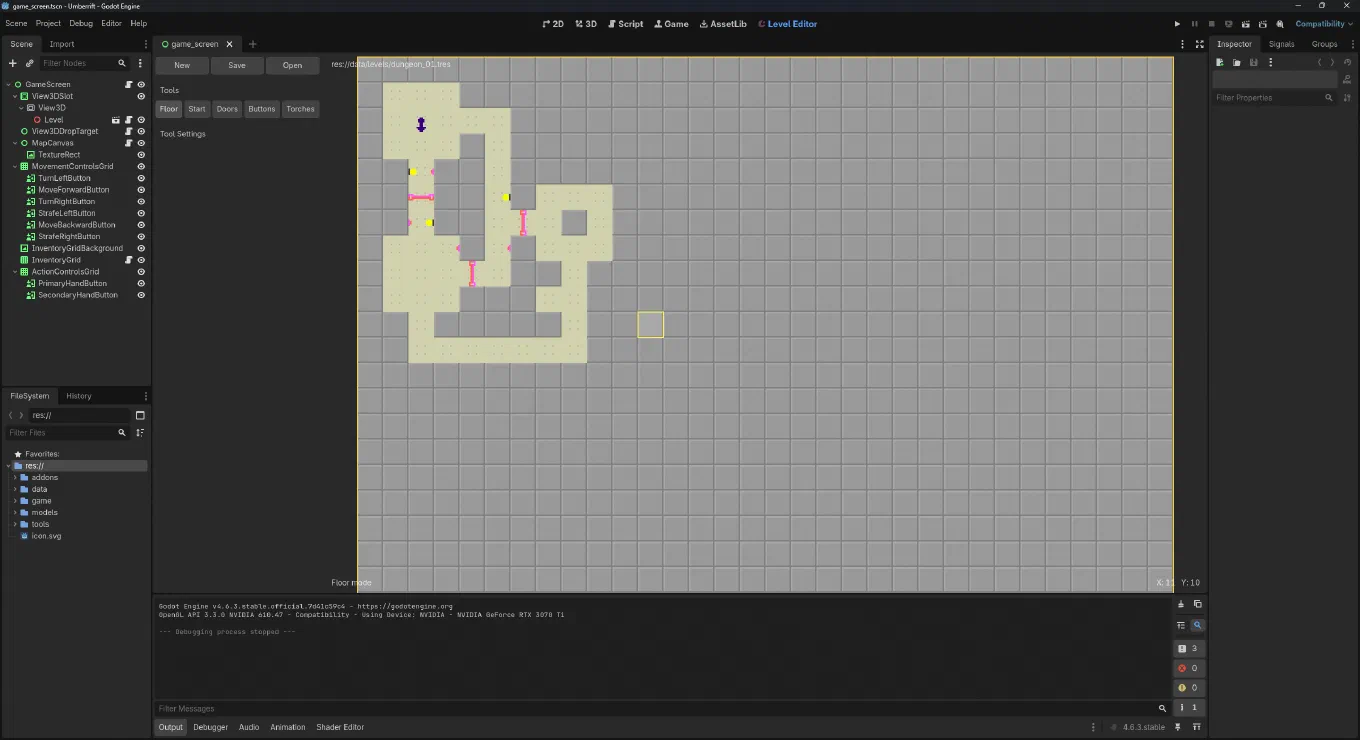Open script attached to GameScreen node
This screenshot has width=1360, height=740.
tap(129, 85)
